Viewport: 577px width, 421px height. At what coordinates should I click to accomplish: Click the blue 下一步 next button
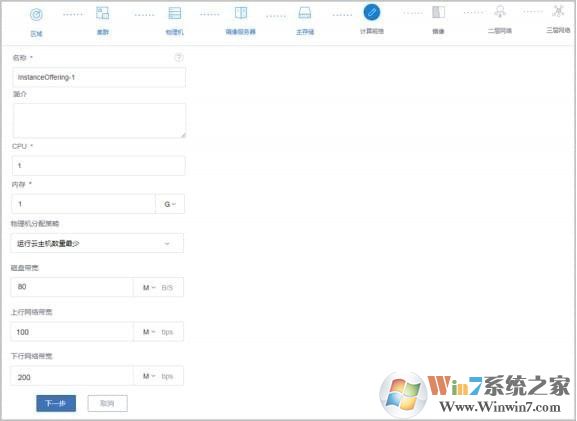(x=56, y=403)
